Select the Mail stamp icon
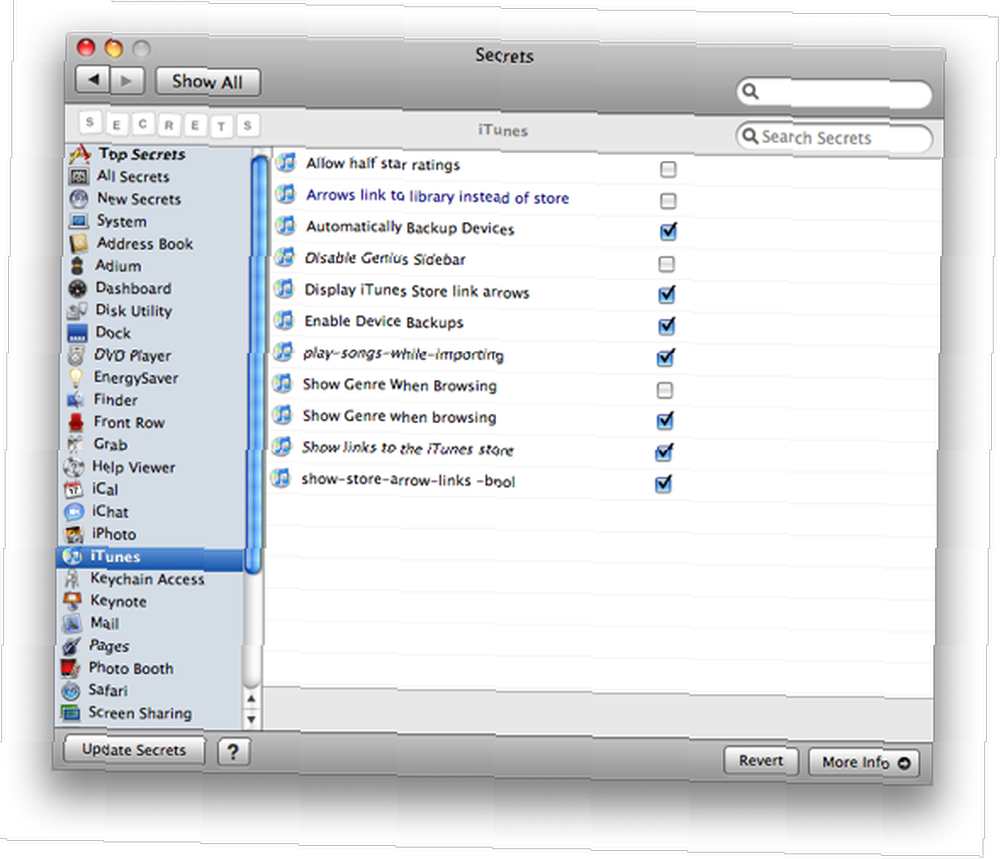Viewport: 1000px width, 859px height. click(72, 623)
